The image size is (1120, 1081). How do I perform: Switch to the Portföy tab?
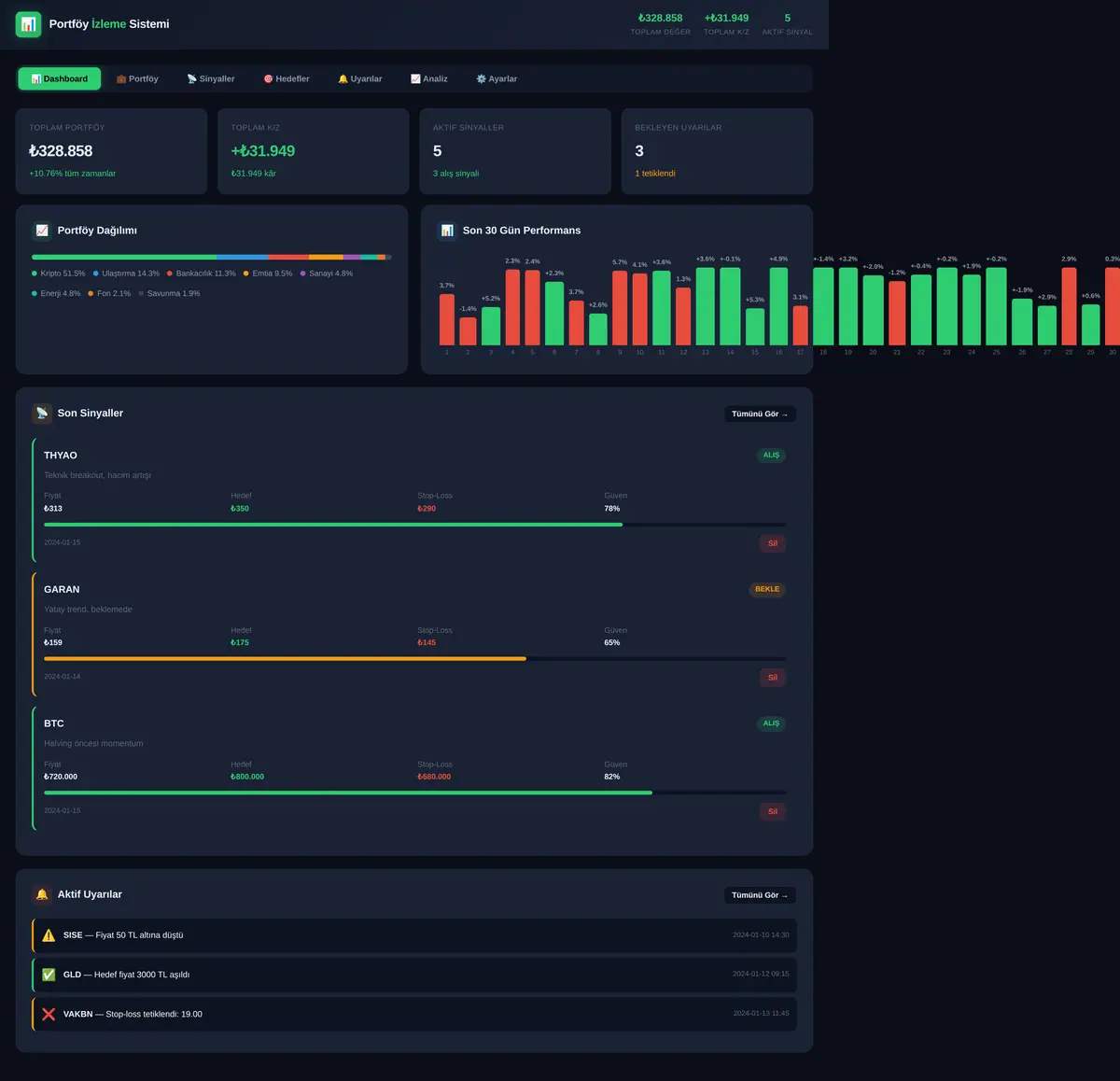click(x=137, y=79)
